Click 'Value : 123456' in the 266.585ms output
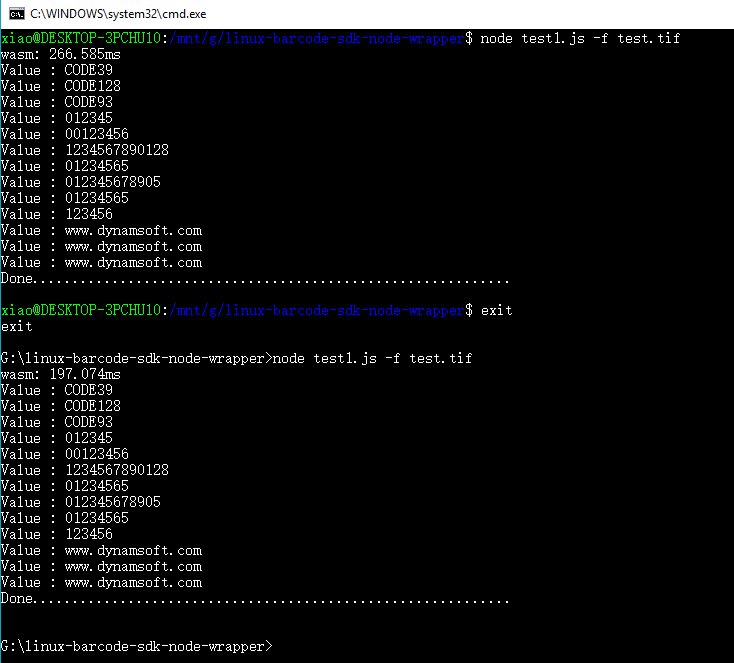The height and width of the screenshot is (663, 734). point(56,214)
